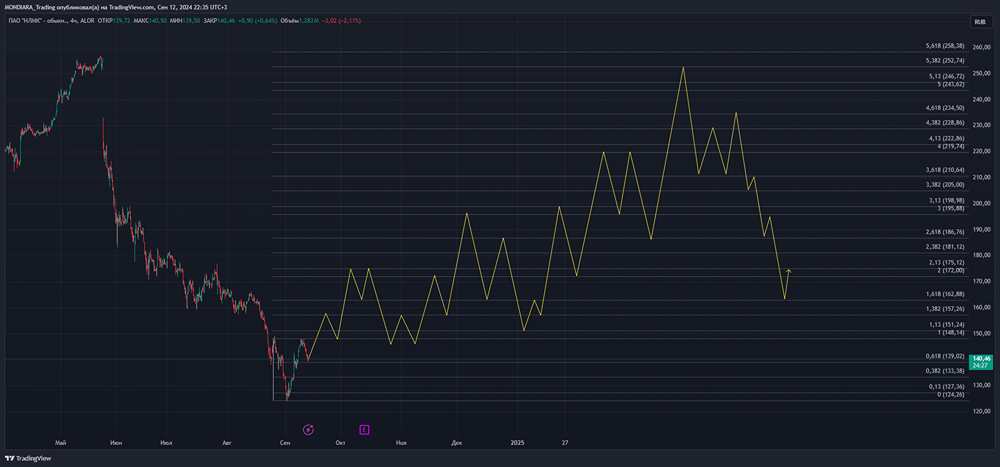Click the Май label on time axis
The height and width of the screenshot is (467, 1000).
pos(61,442)
